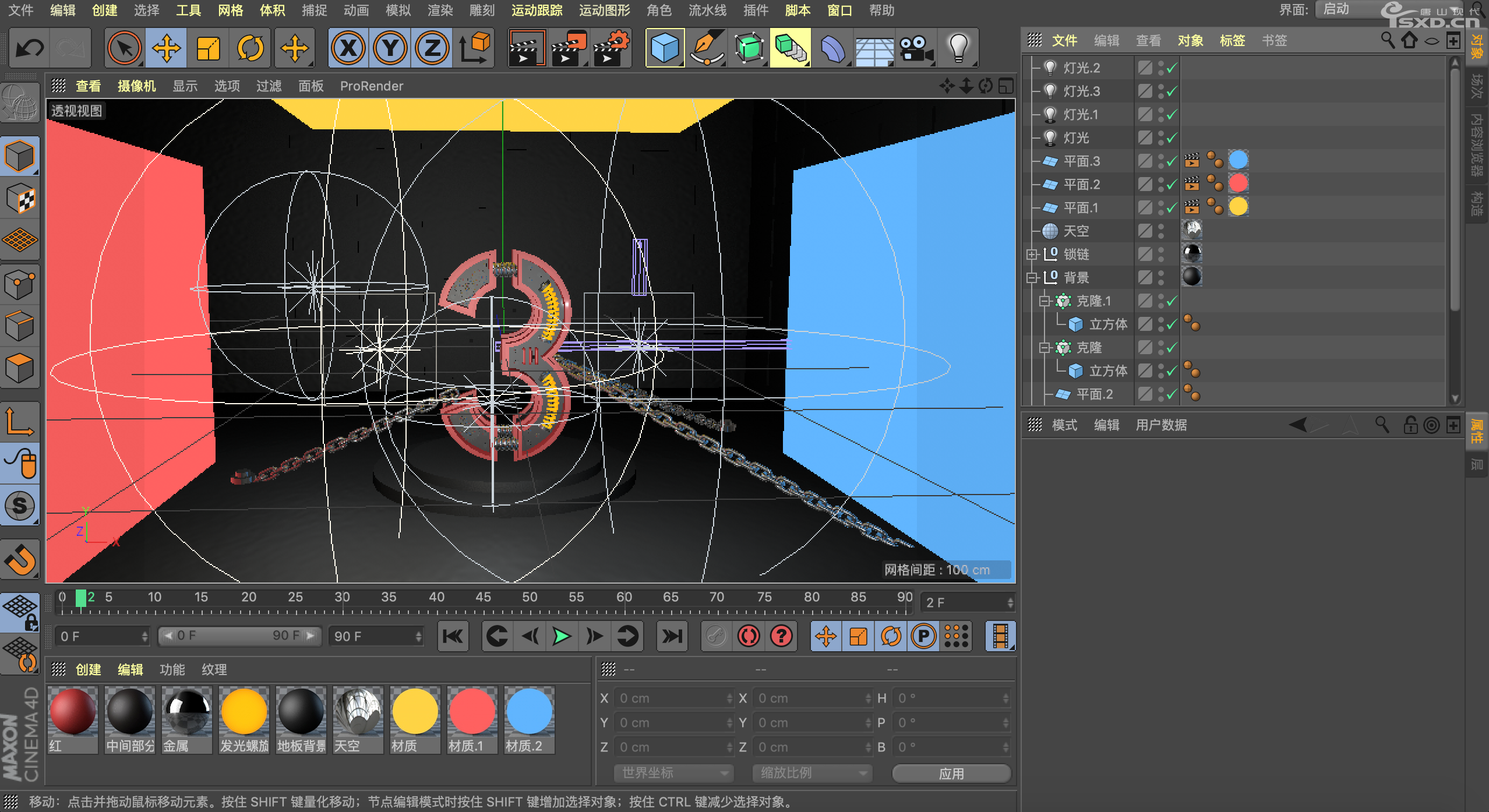The height and width of the screenshot is (812, 1489).
Task: Add a Camera object from the toolbar
Action: pos(916,48)
